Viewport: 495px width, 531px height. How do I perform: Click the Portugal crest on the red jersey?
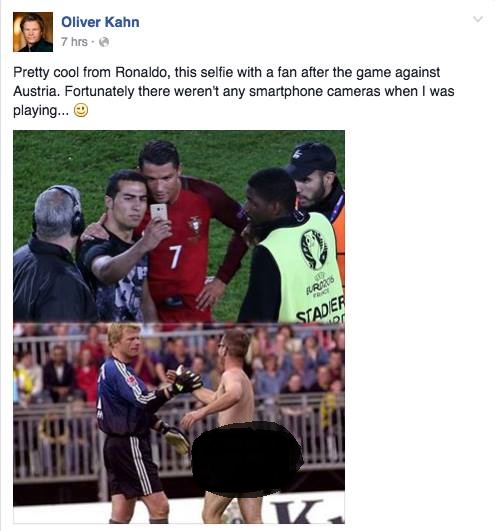[x=195, y=225]
